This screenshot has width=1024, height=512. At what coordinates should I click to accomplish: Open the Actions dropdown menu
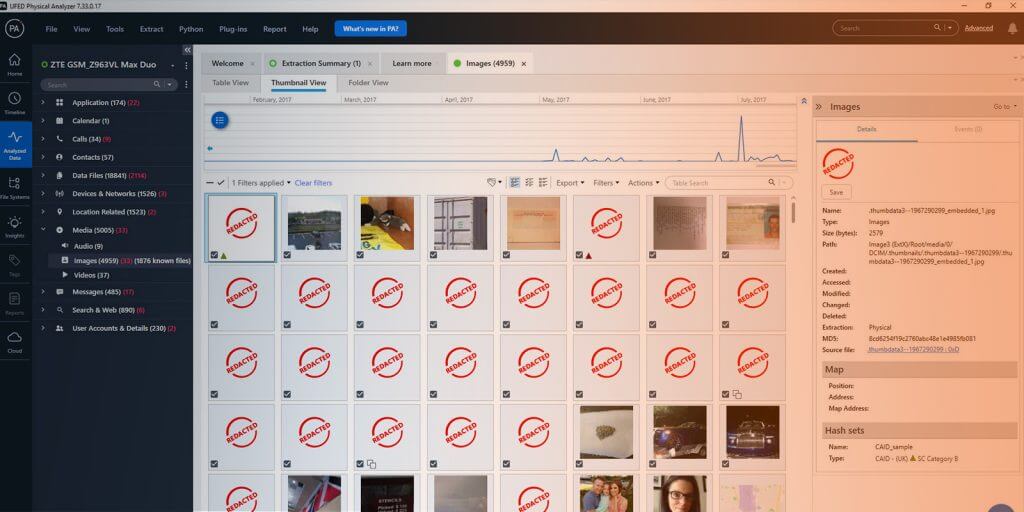click(x=642, y=183)
